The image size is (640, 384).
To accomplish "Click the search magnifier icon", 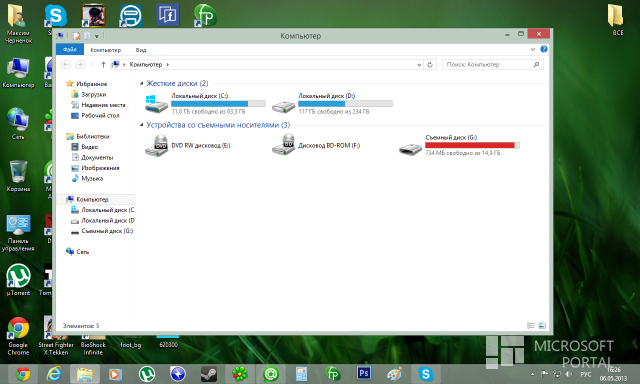I will point(536,64).
